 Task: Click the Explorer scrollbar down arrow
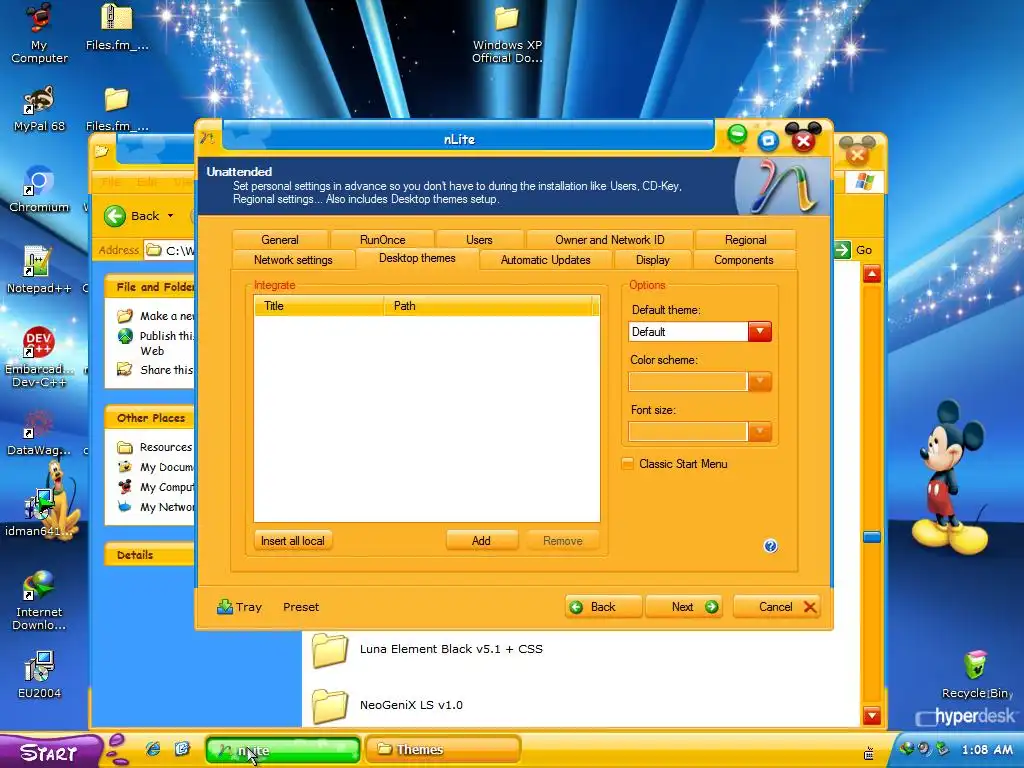click(872, 715)
